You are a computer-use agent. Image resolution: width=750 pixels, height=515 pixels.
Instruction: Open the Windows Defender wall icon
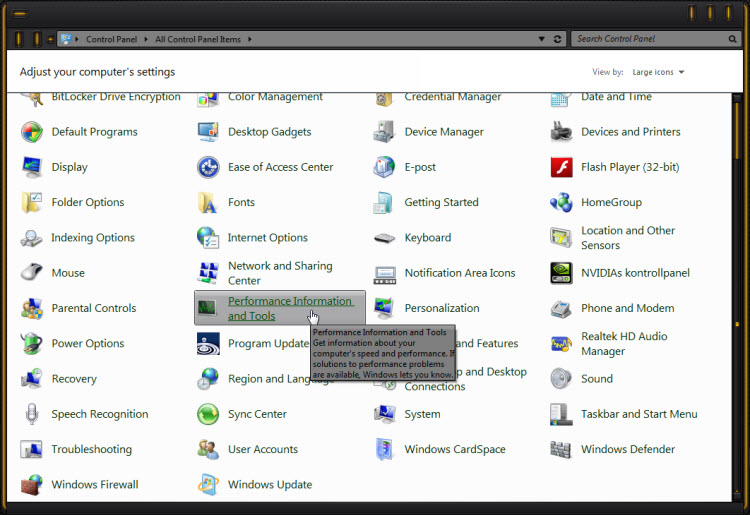click(x=561, y=449)
